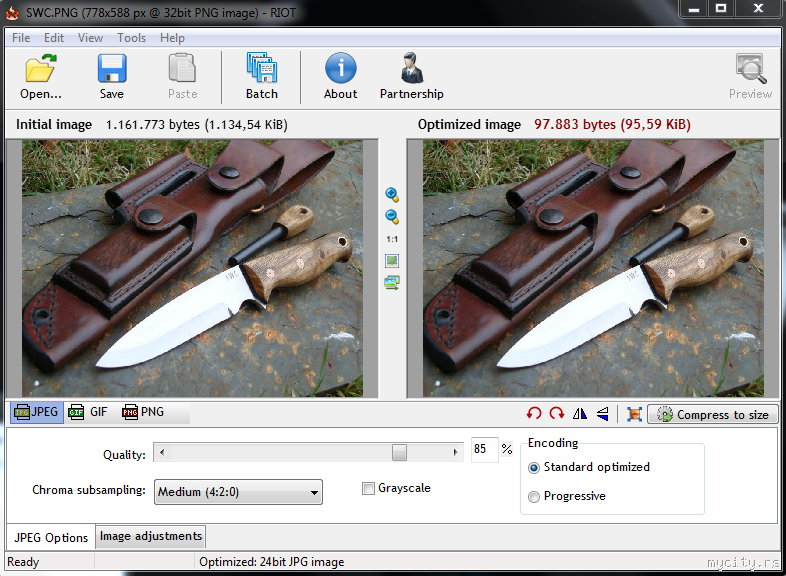Zoom out using the minus magnifier
The height and width of the screenshot is (576, 786).
(x=392, y=217)
